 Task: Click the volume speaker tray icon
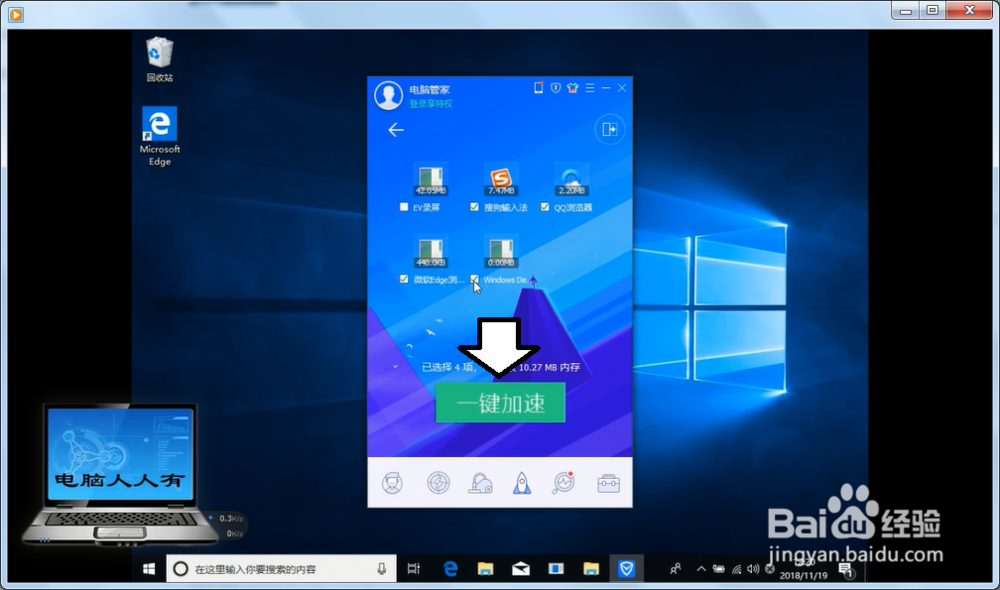click(753, 569)
